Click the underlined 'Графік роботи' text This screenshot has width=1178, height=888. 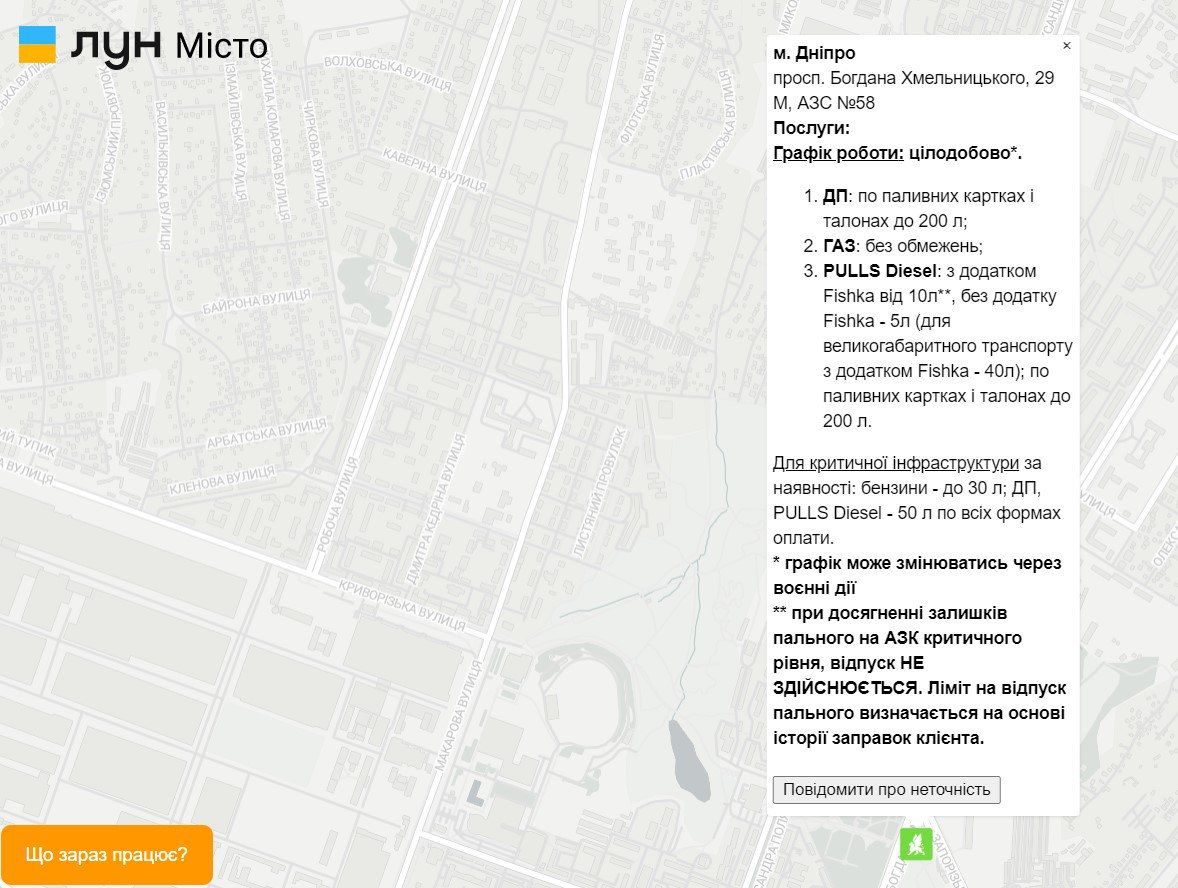click(x=838, y=153)
